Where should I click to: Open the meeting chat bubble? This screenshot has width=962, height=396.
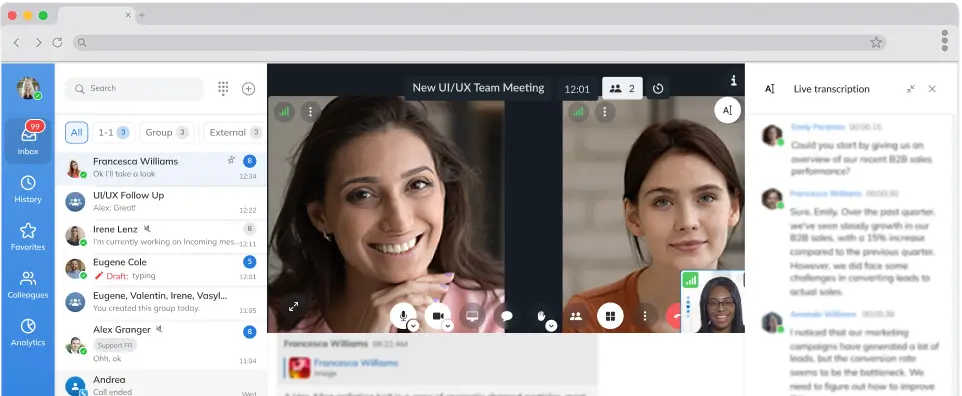click(506, 316)
